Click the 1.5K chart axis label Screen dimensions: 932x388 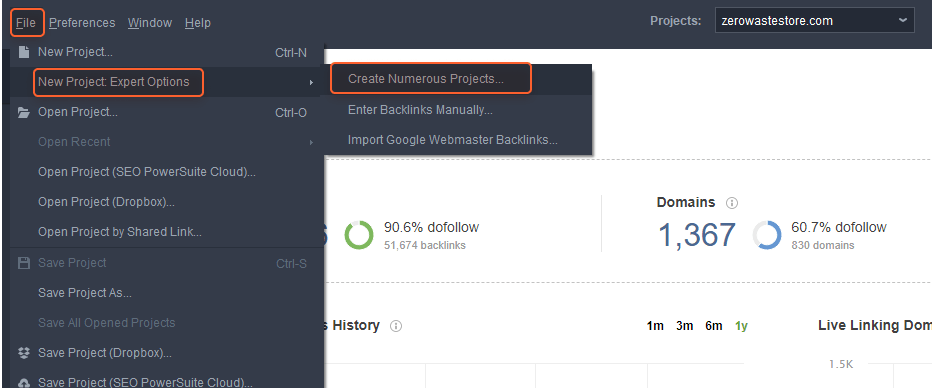tap(841, 364)
